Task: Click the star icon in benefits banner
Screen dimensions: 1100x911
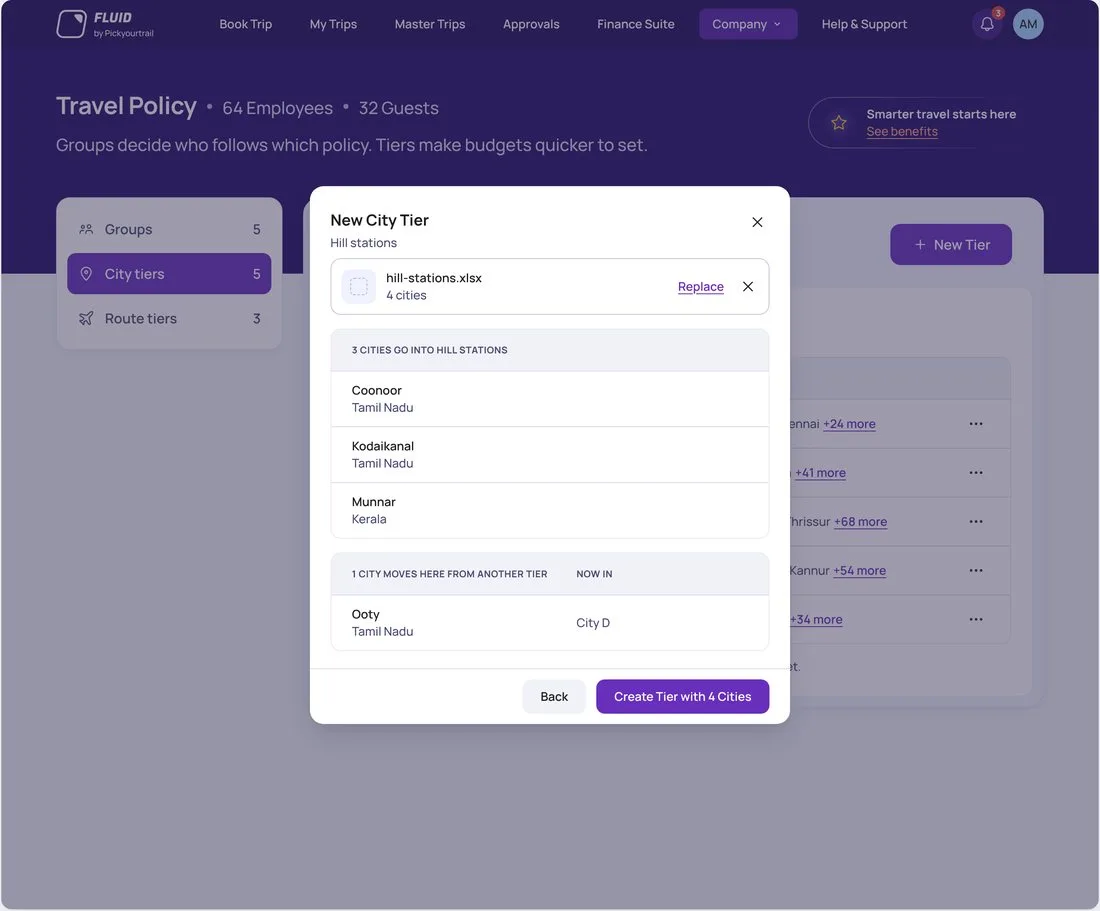Action: (838, 123)
